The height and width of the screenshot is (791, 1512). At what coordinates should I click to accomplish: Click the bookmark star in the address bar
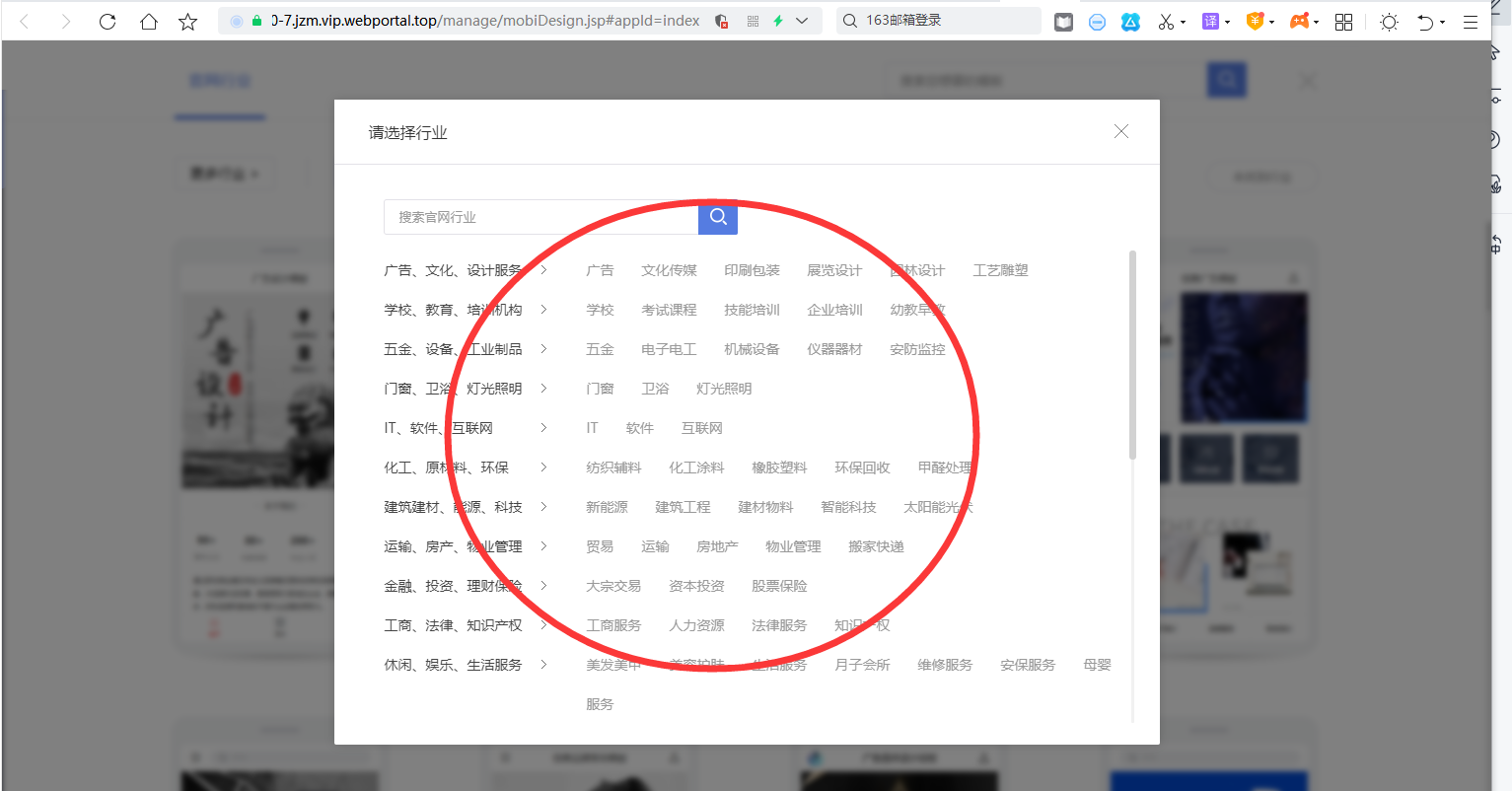point(187,21)
